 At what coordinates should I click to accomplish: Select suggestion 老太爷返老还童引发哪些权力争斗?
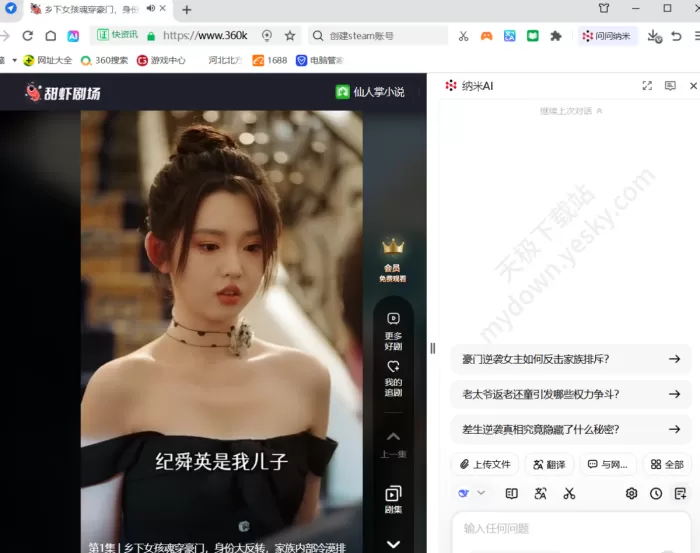click(x=571, y=394)
